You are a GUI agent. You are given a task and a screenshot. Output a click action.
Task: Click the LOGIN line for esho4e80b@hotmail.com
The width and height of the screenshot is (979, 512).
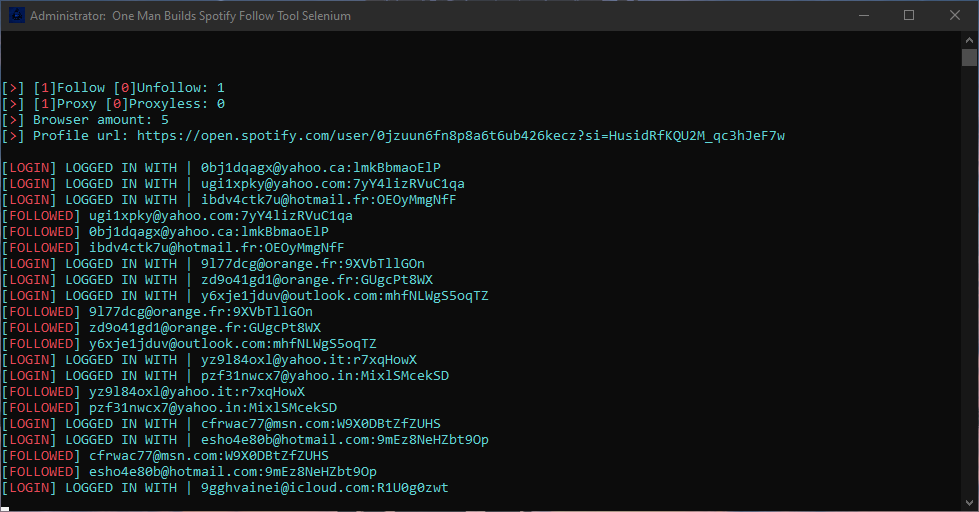tap(245, 440)
